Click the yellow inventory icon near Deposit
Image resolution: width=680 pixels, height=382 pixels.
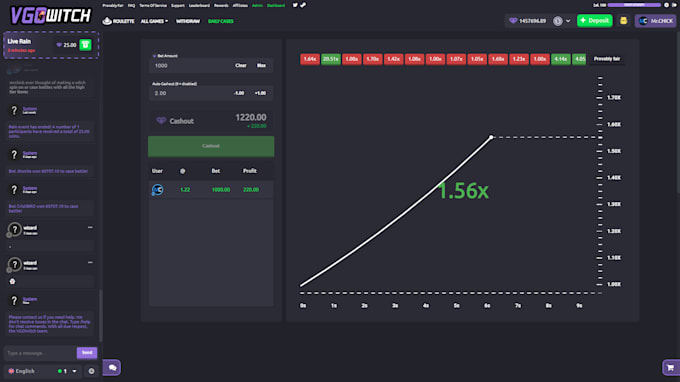(623, 20)
